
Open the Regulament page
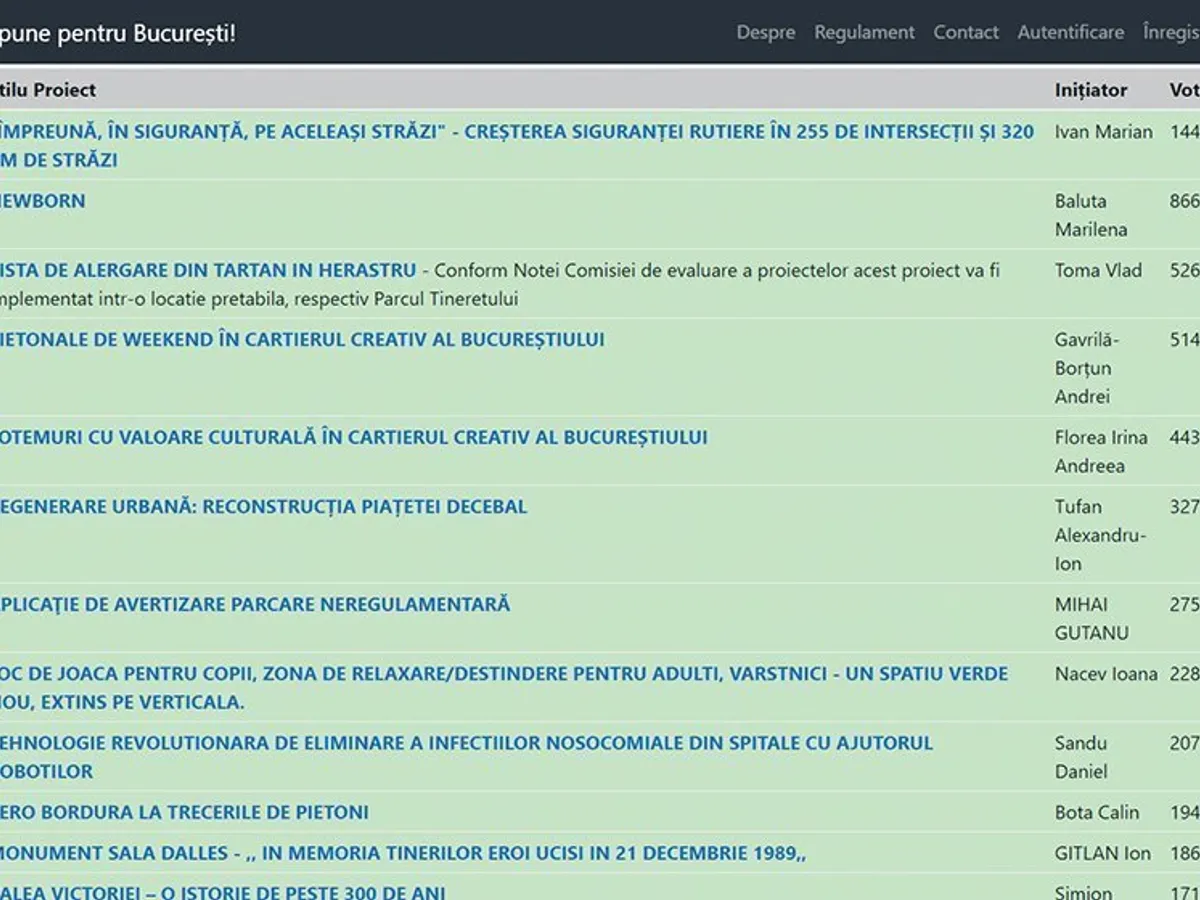click(x=864, y=32)
